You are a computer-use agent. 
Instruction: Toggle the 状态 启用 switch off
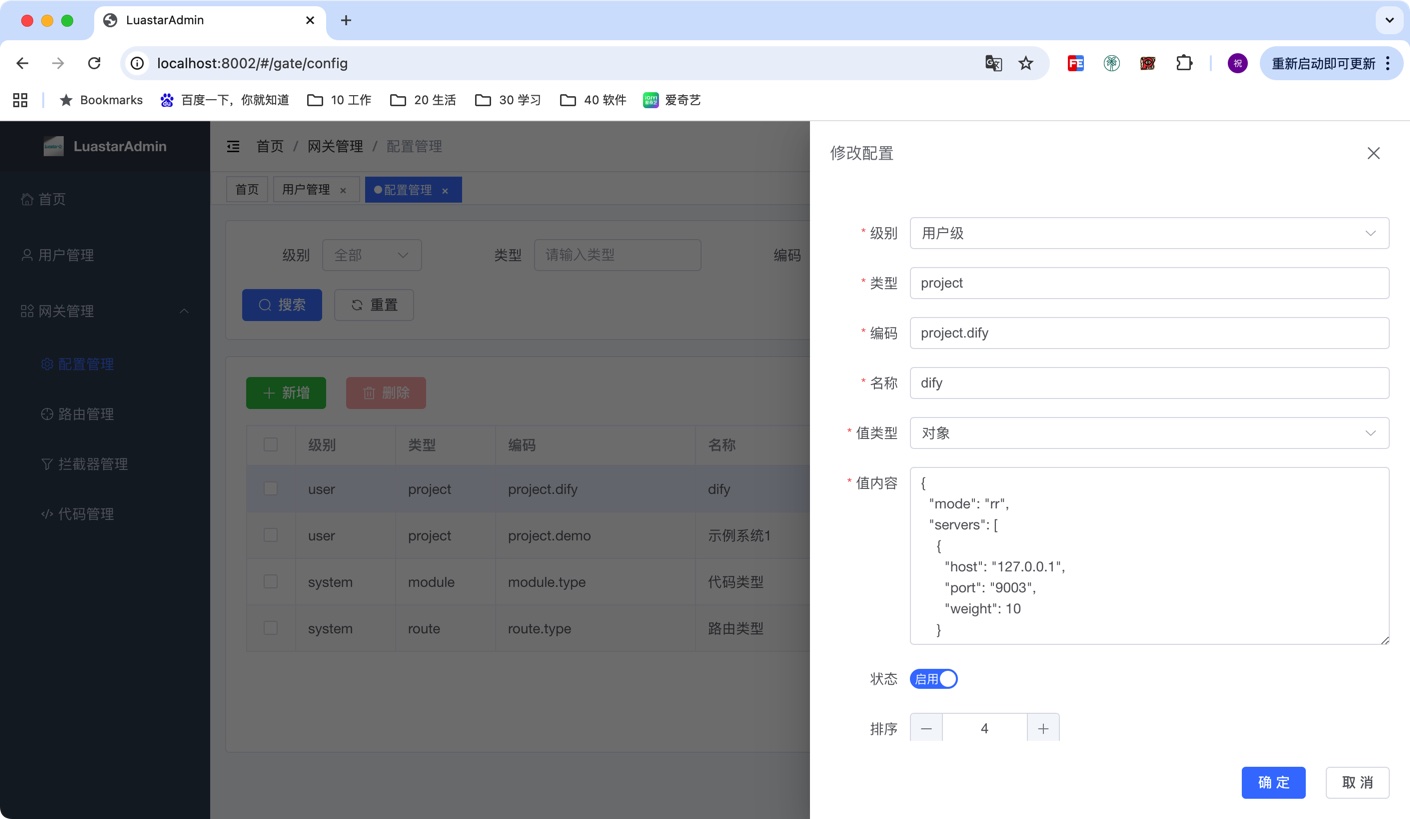934,679
